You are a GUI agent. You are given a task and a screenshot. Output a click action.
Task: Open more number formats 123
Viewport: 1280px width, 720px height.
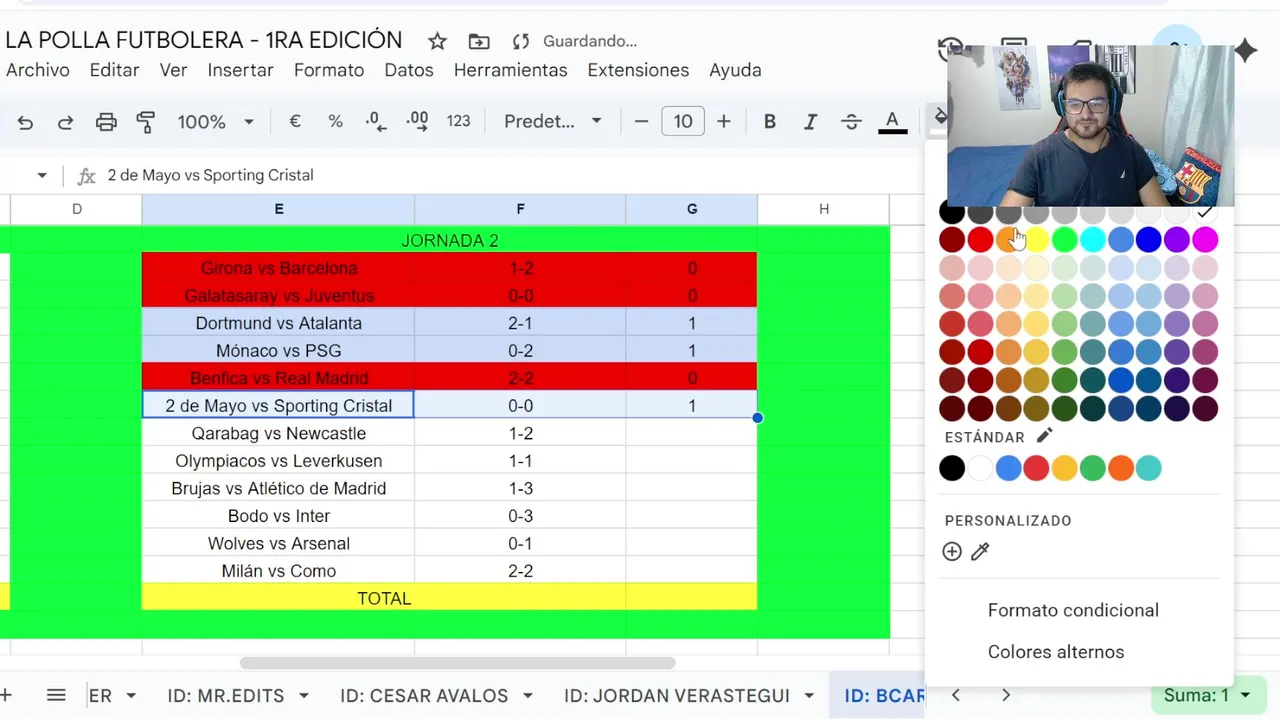click(x=458, y=121)
